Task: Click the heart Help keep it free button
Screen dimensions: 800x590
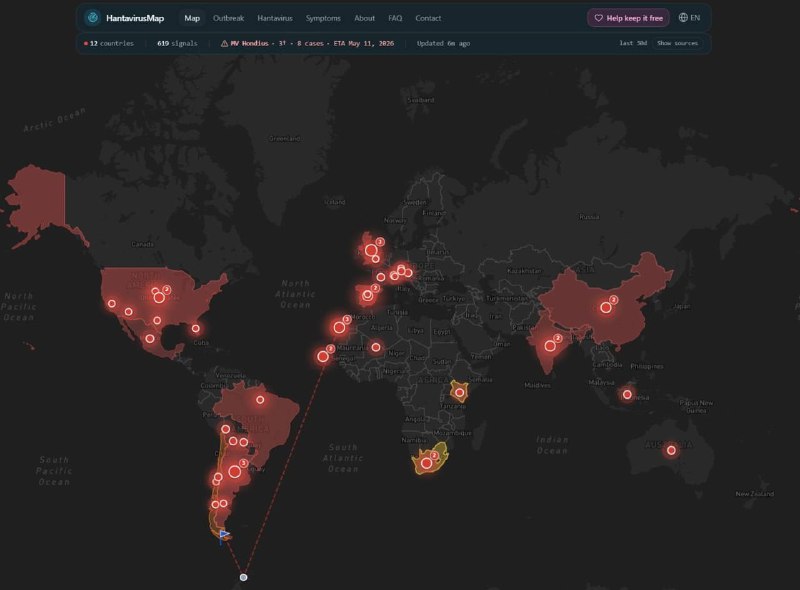Action: tap(629, 18)
